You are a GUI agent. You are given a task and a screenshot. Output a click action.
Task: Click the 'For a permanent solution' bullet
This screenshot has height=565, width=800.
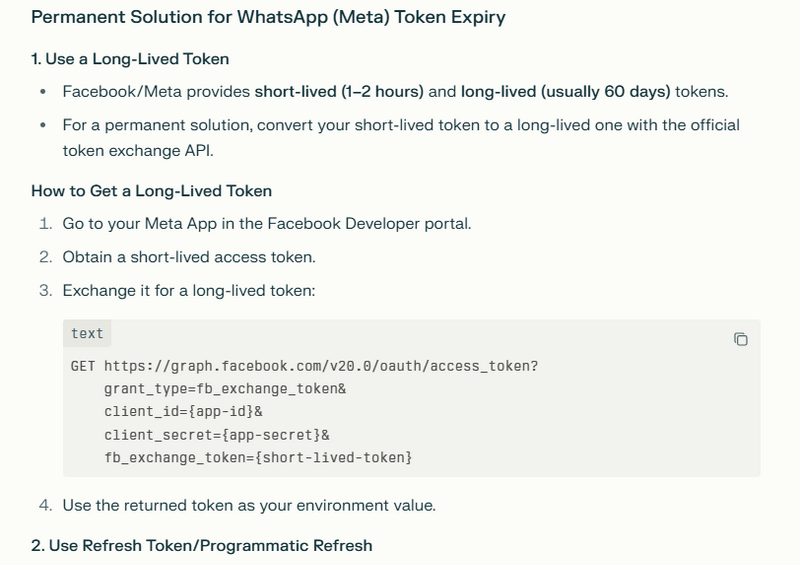[401, 138]
